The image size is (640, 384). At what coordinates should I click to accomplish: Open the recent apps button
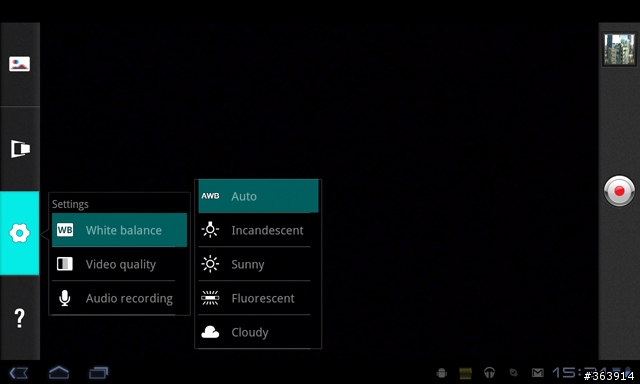tap(98, 373)
